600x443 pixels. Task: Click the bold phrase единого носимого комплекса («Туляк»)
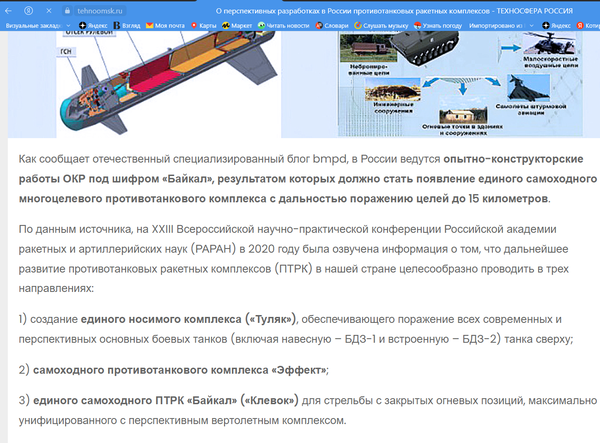[x=188, y=319]
